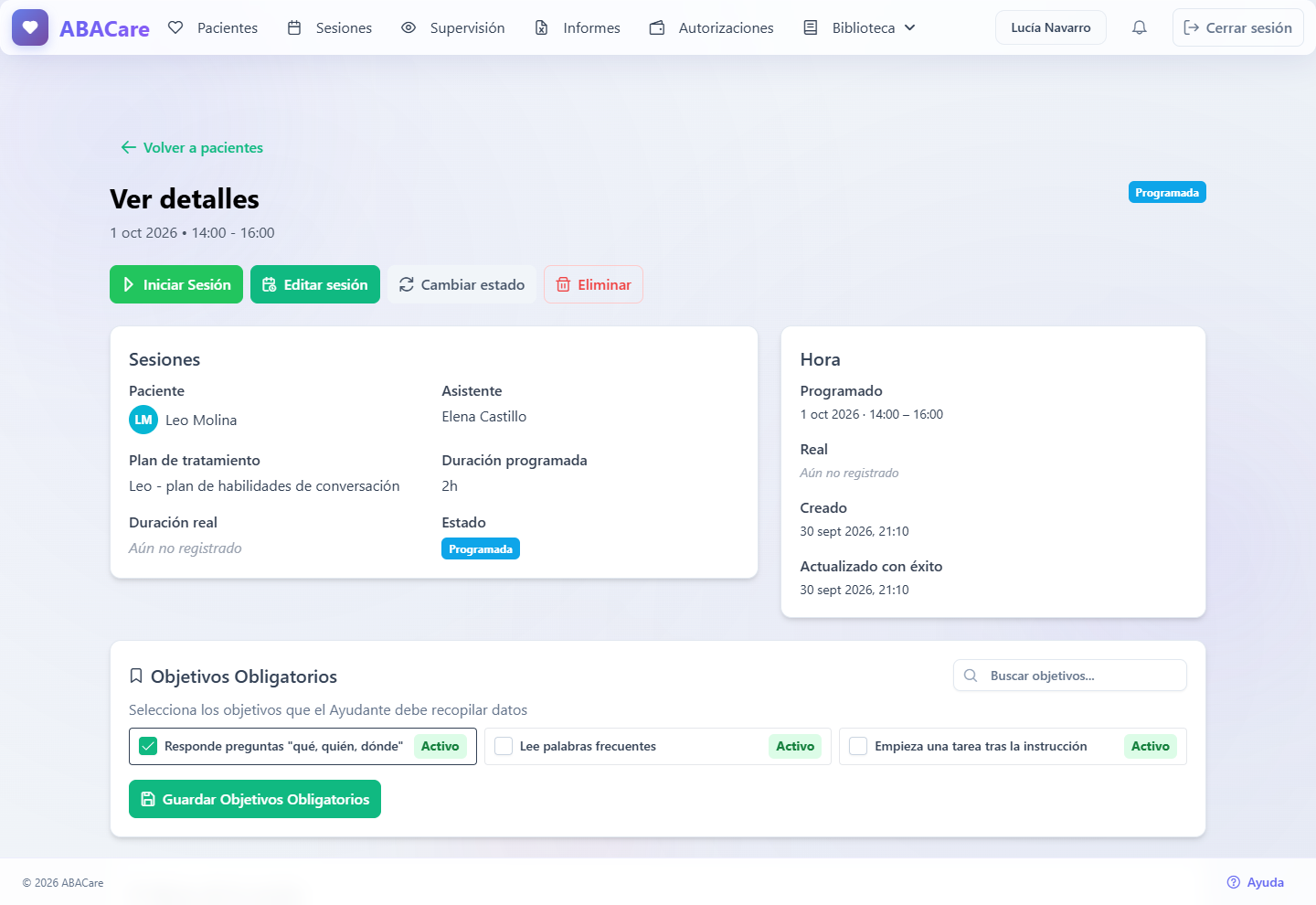Click Cambiar estado button

click(462, 284)
